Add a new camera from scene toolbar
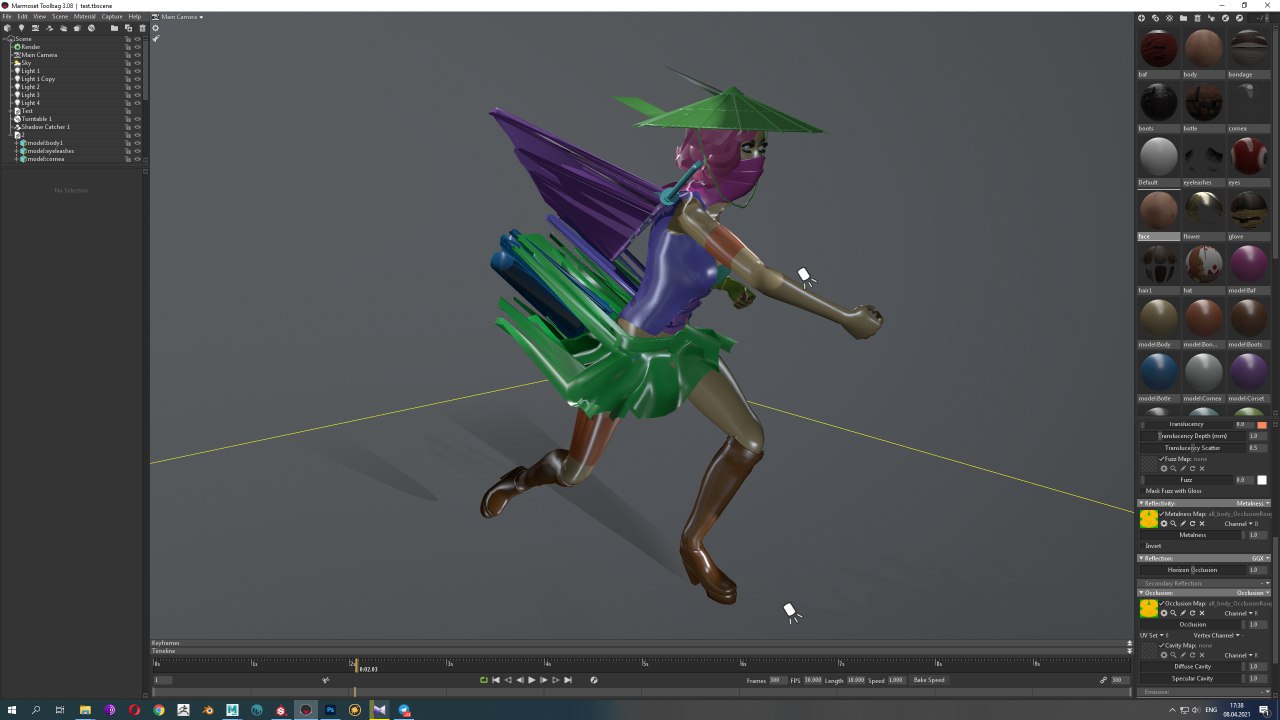1280x720 pixels. (x=35, y=28)
